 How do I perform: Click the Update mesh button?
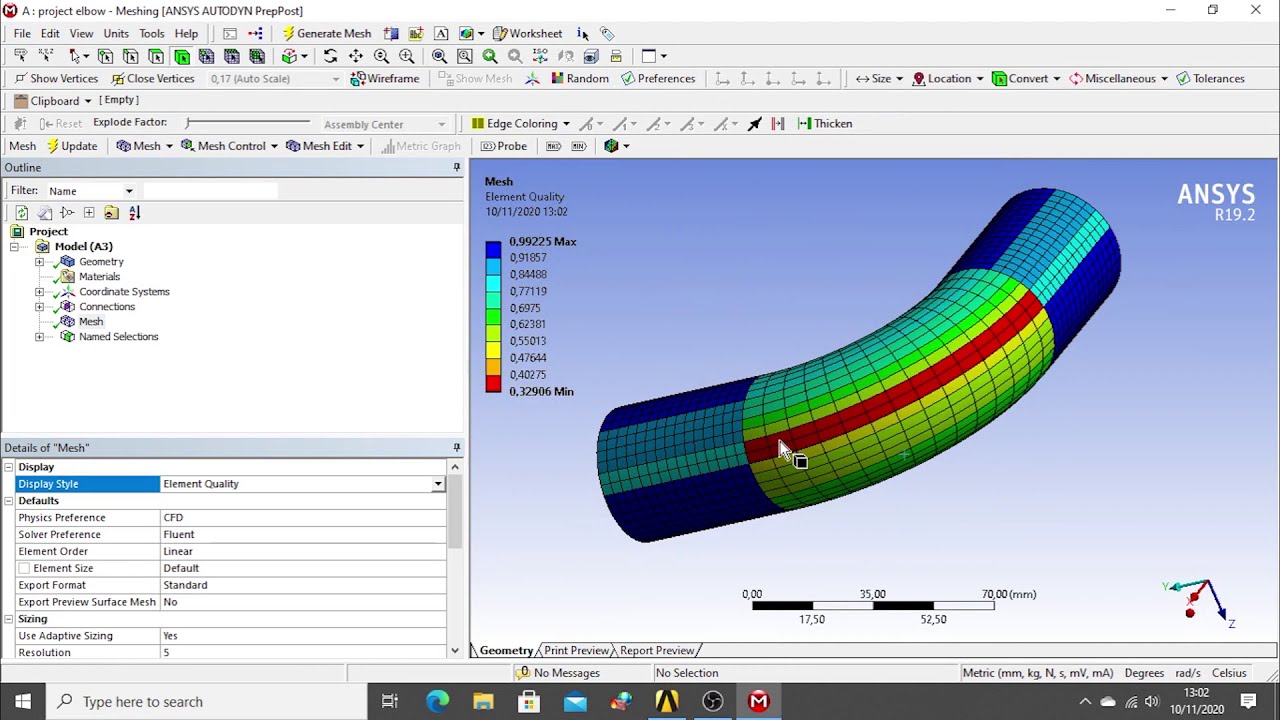pos(71,146)
